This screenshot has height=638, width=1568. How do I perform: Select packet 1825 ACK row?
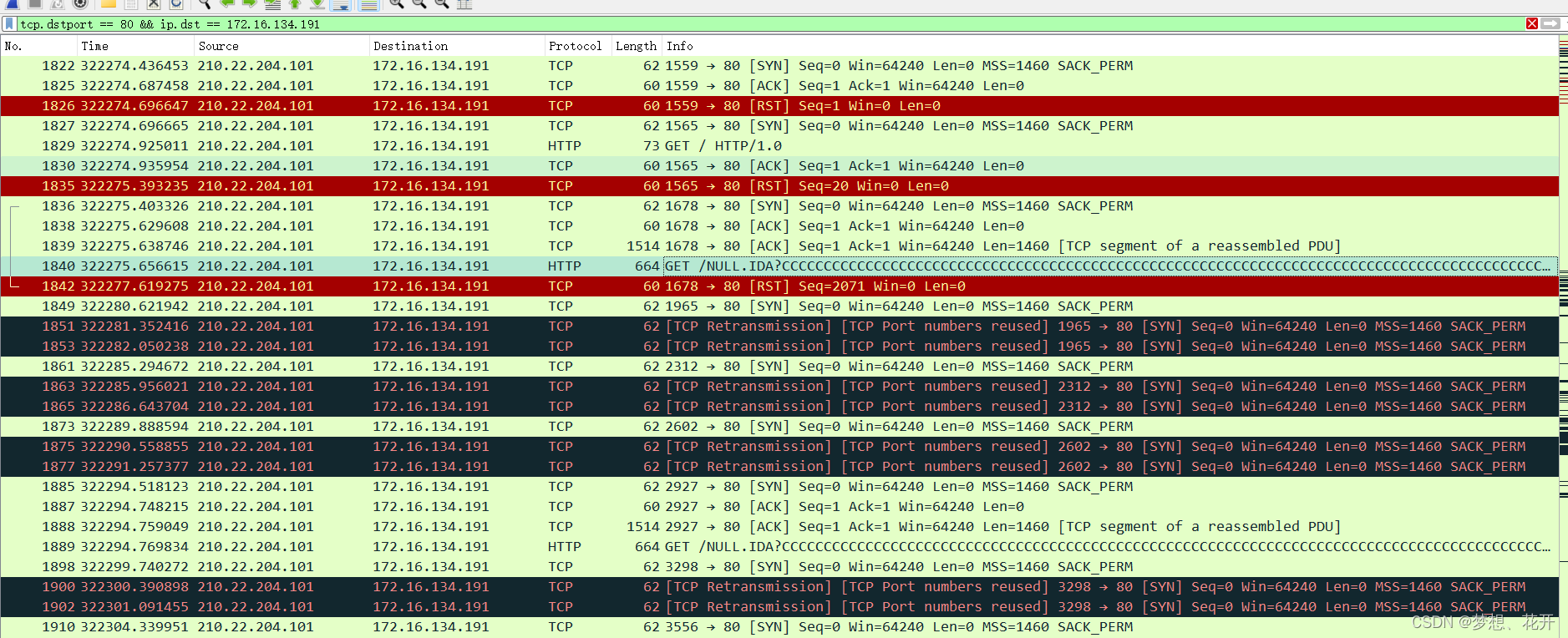(779, 86)
